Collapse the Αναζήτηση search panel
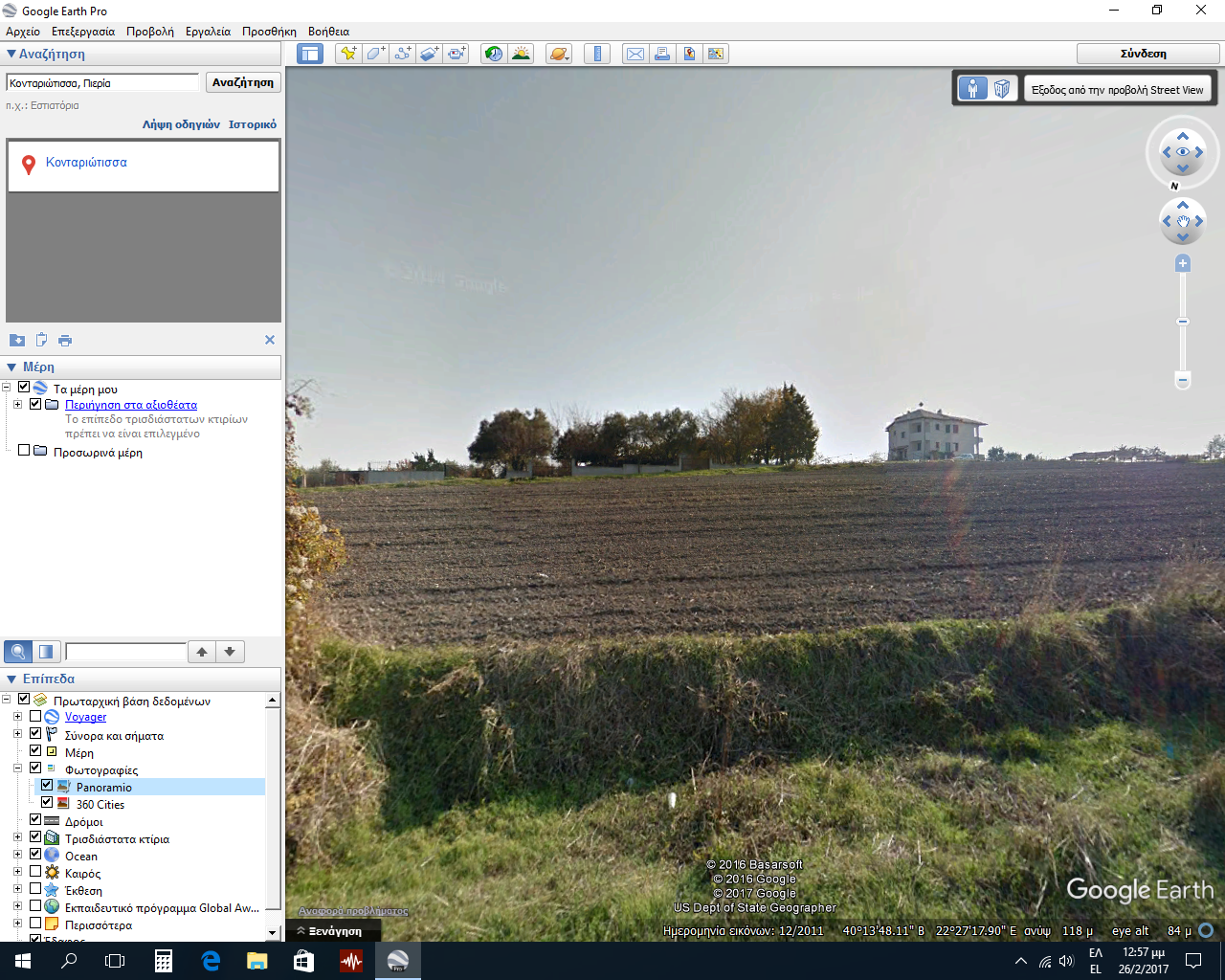Viewport: 1225px width, 980px height. coord(11,55)
